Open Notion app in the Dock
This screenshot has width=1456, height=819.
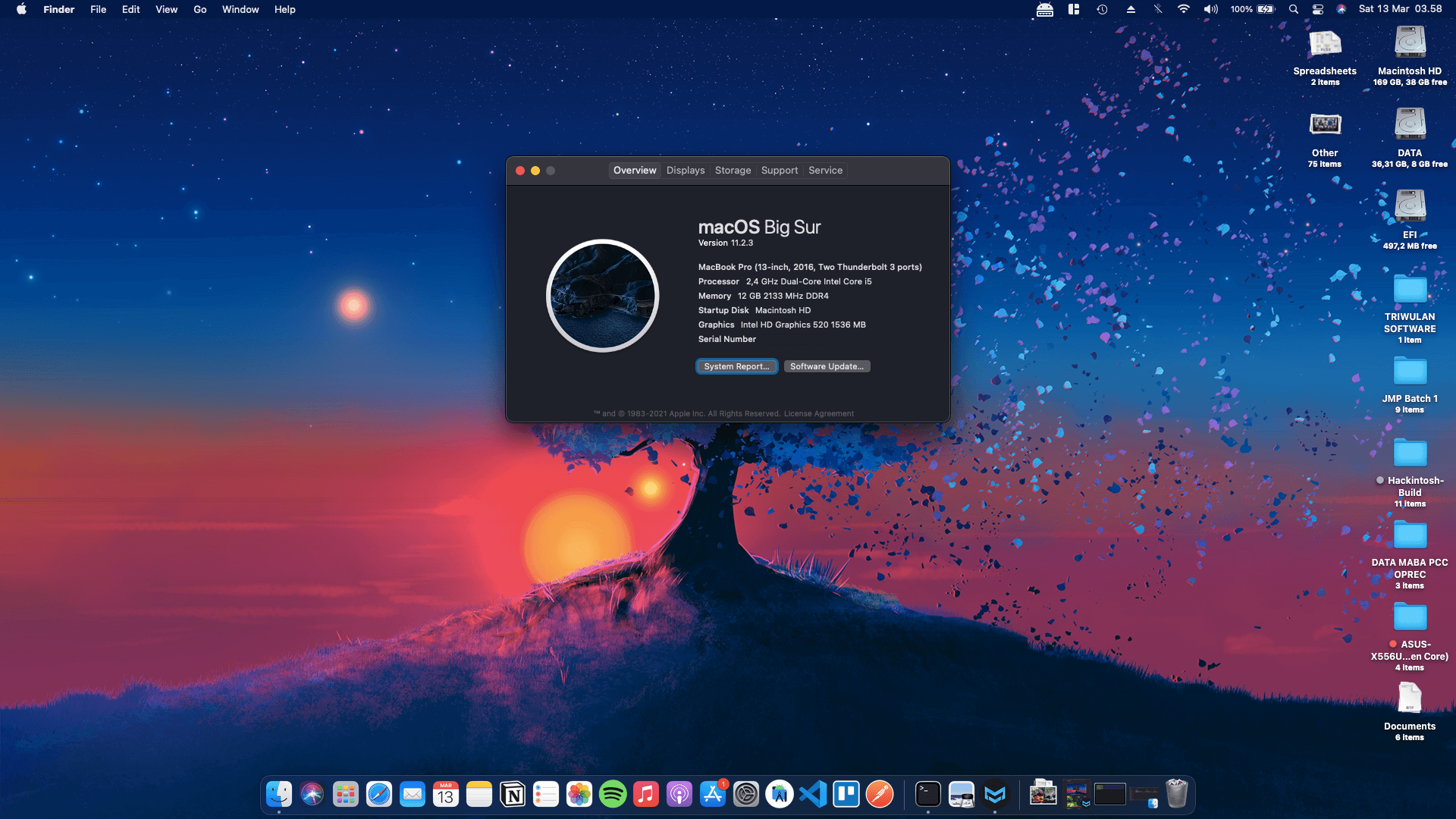click(x=513, y=794)
